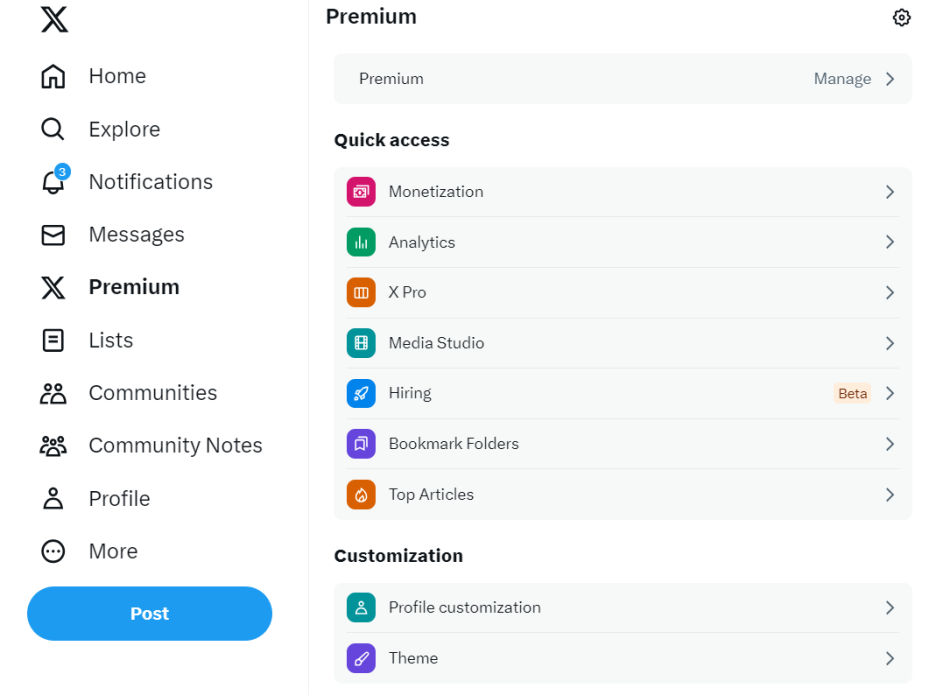Screen dimensions: 936x695
Task: Open the Bookmark Folders link text
Action: 454,444
